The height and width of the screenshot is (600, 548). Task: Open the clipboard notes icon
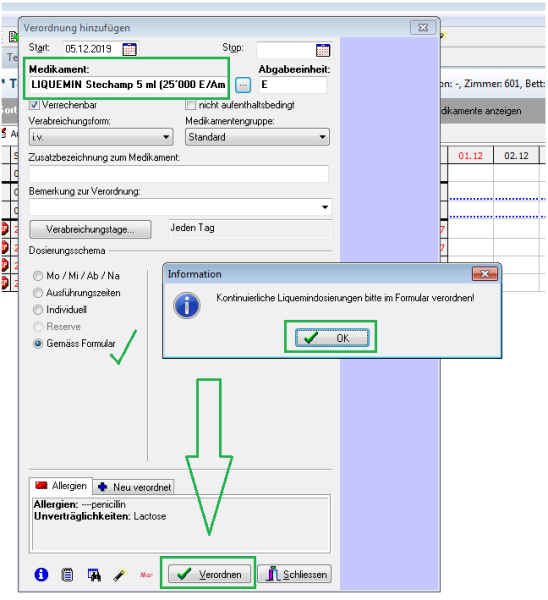coord(67,574)
